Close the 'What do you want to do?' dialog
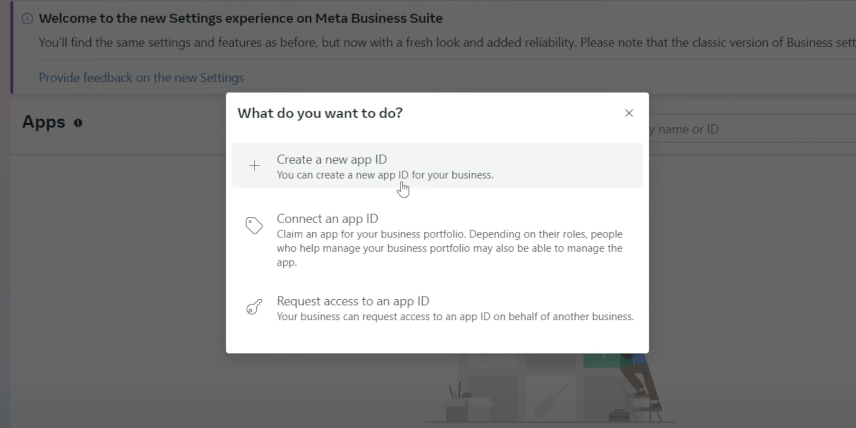The width and height of the screenshot is (856, 428). (x=629, y=113)
